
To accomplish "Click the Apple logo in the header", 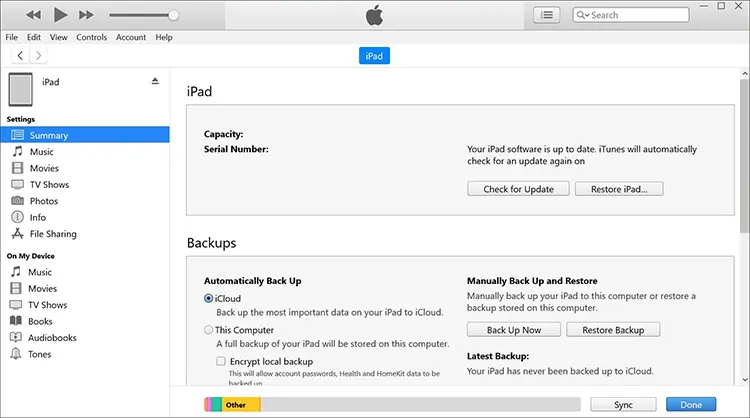I will point(375,15).
